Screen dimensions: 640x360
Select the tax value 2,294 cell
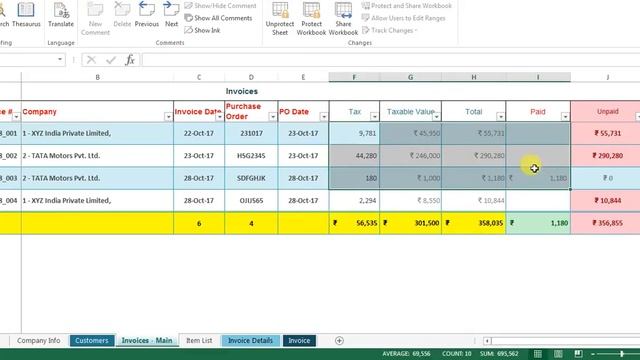(354, 201)
